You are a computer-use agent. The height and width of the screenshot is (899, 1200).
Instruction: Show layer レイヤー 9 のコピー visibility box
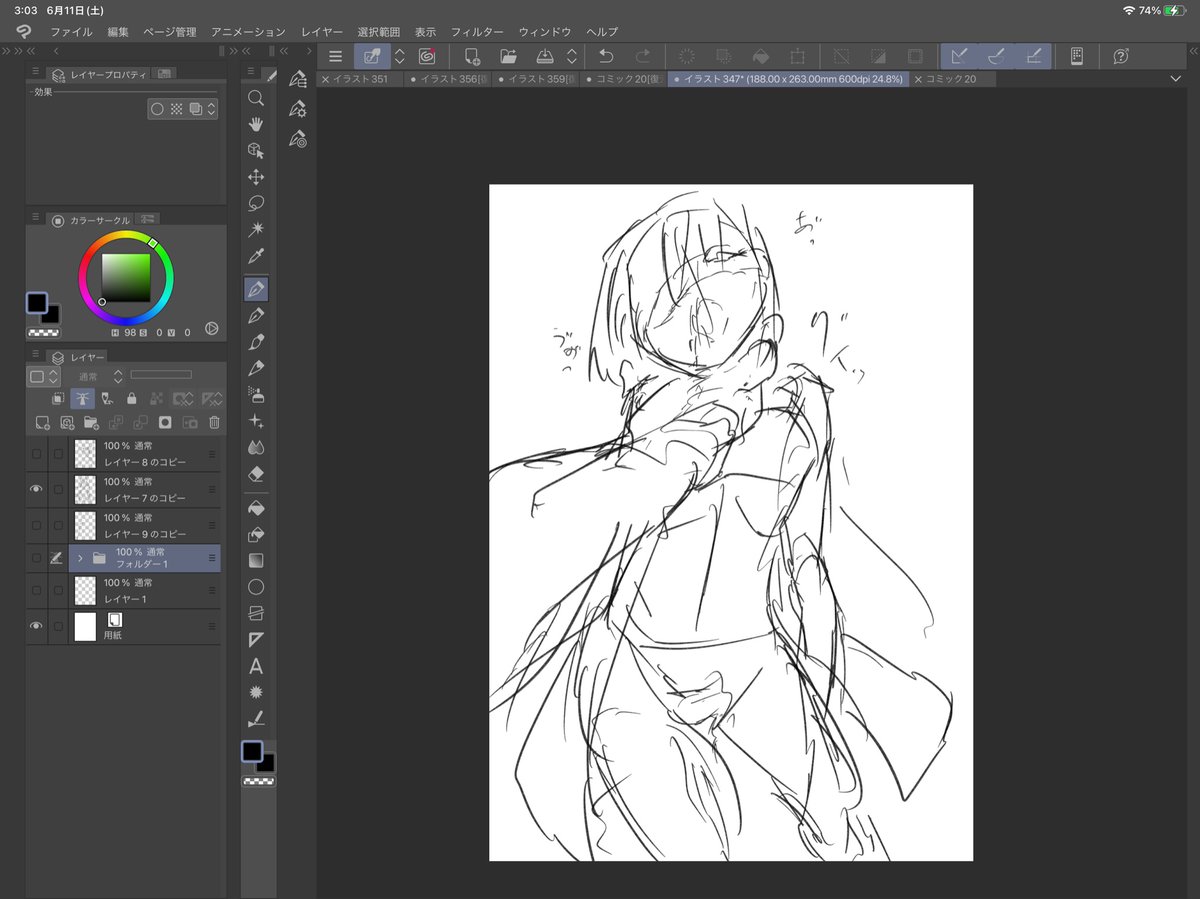click(x=37, y=526)
